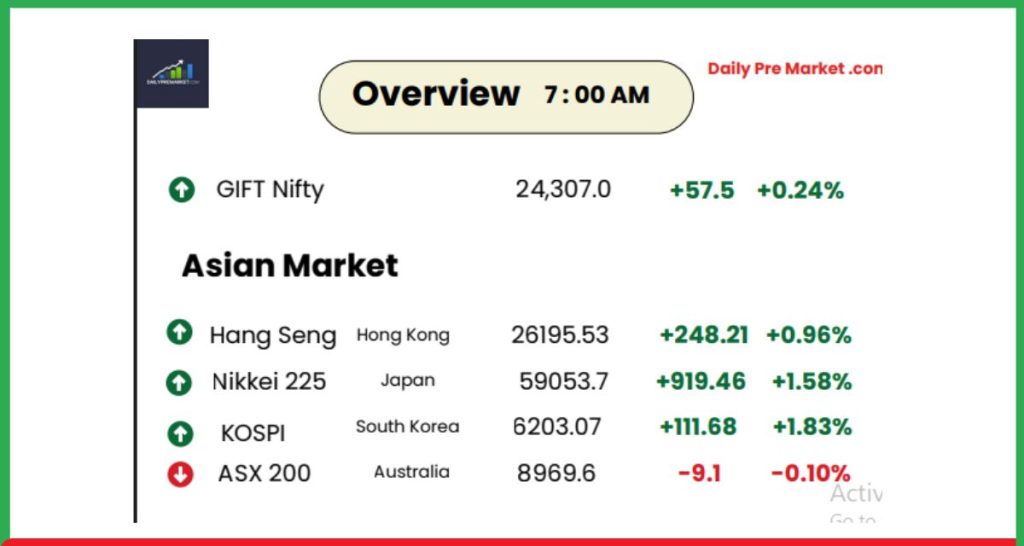Select the ASX 200 index name
Screen dimensions: 1024x546
click(264, 473)
